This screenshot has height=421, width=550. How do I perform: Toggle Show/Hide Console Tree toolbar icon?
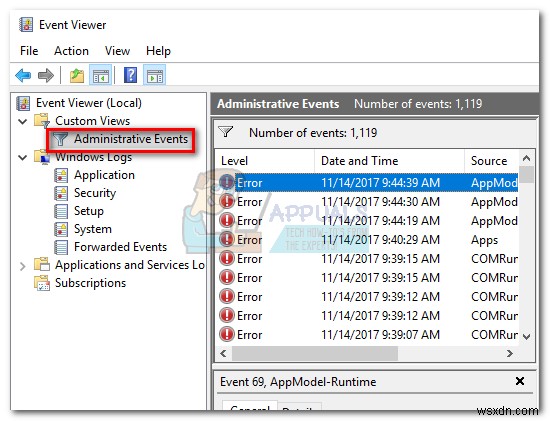101,75
